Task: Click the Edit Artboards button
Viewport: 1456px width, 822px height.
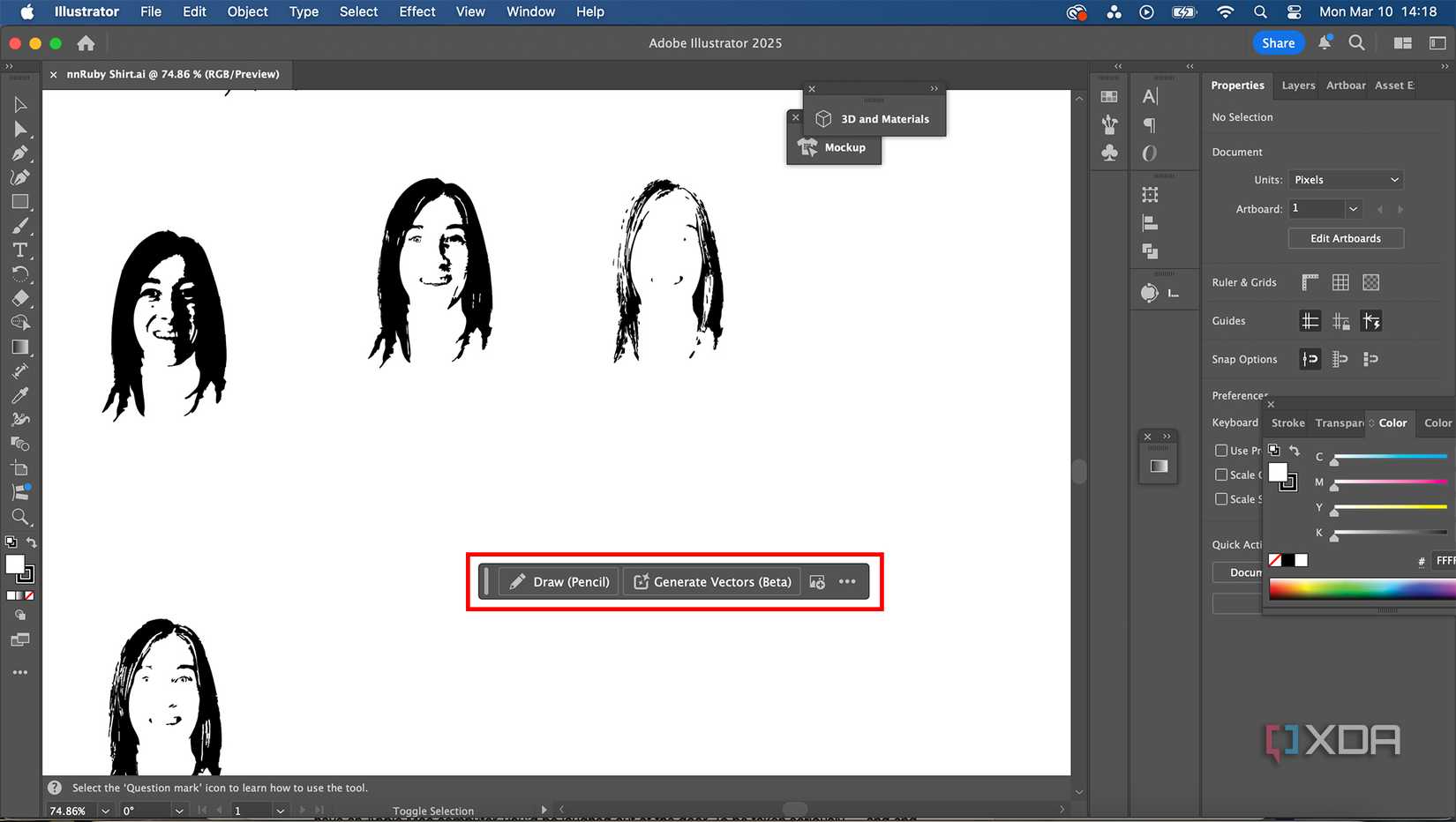Action: pos(1345,238)
